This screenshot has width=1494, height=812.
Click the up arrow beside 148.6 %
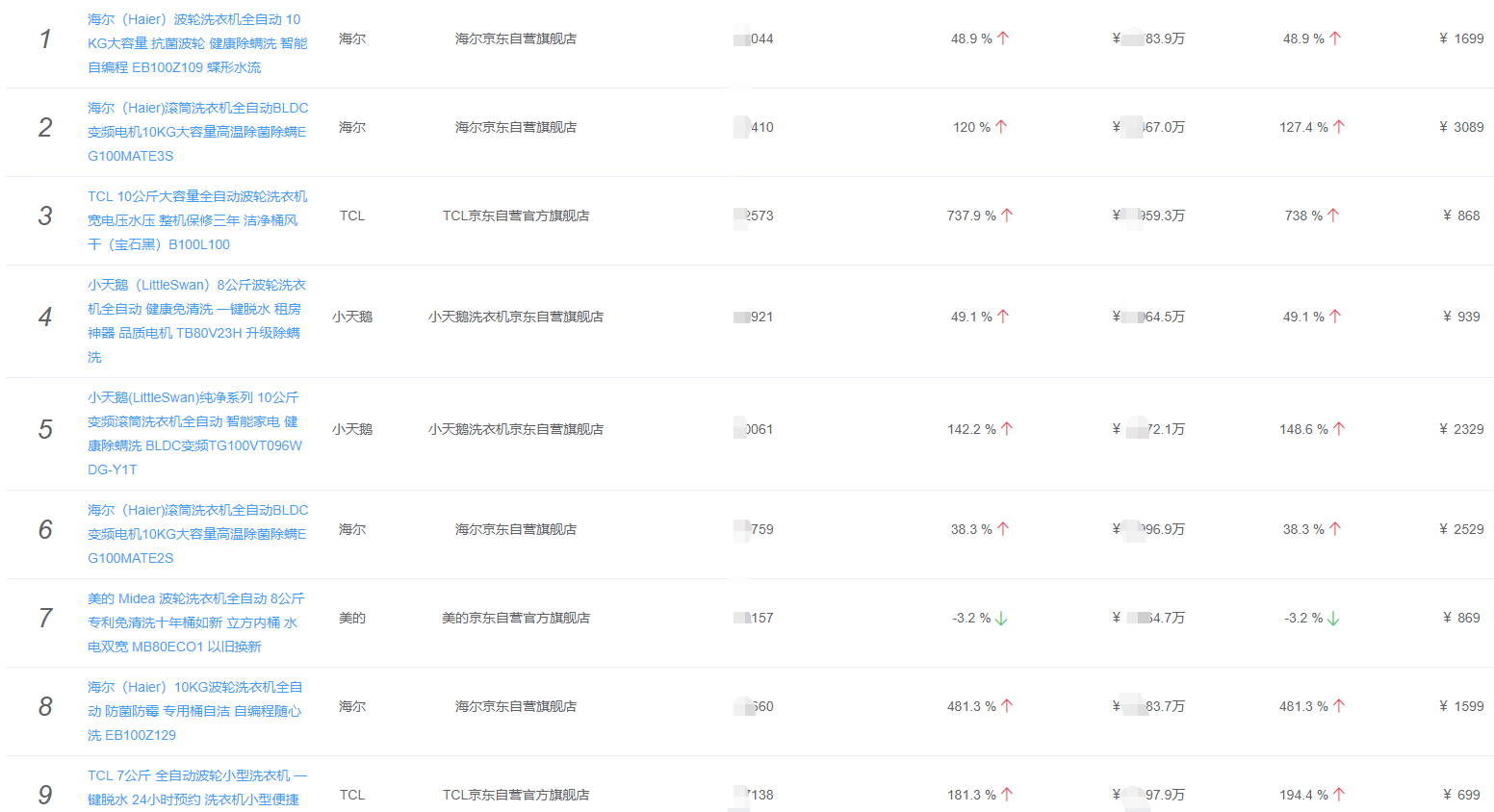[1339, 429]
